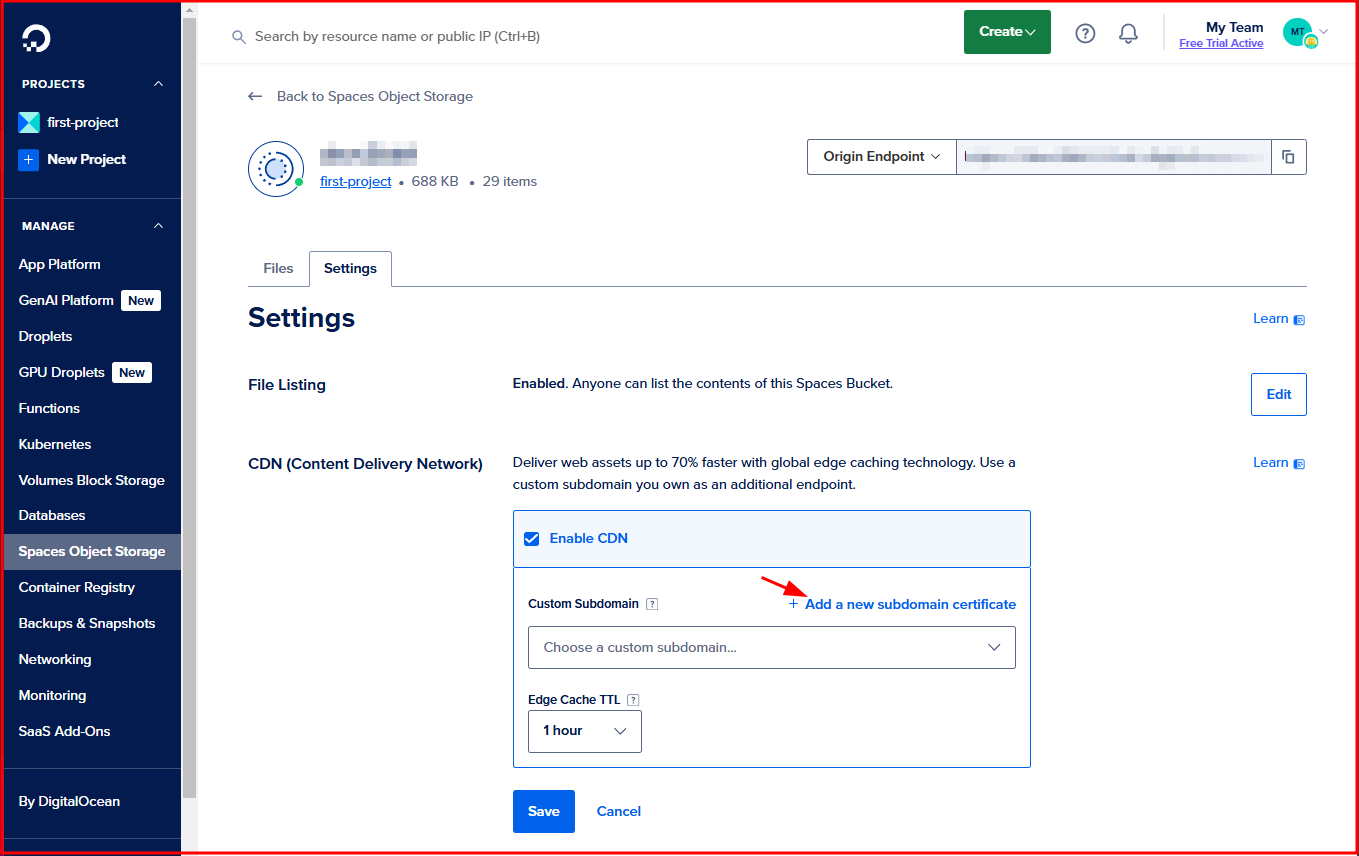The image size is (1359, 856).
Task: Click Add a new subdomain certificate
Action: [910, 604]
